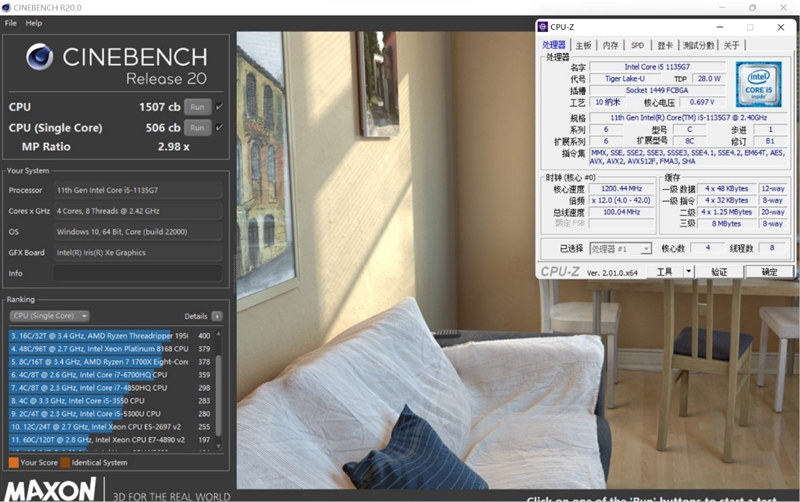Click the ranking list vertical scrollbar
Image resolution: width=800 pixels, height=502 pixels.
click(219, 390)
